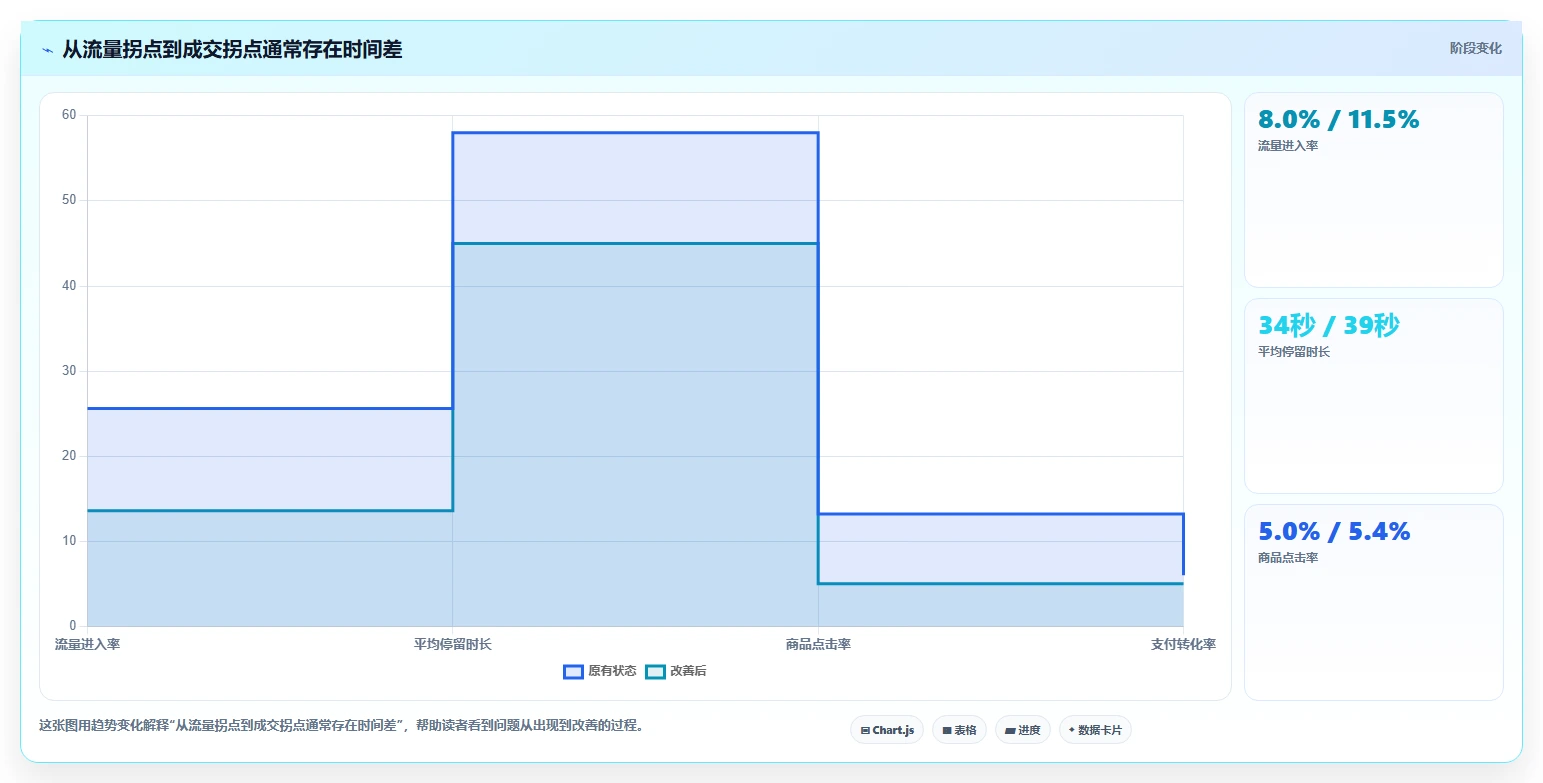Click the 表格 tag button

point(959,730)
